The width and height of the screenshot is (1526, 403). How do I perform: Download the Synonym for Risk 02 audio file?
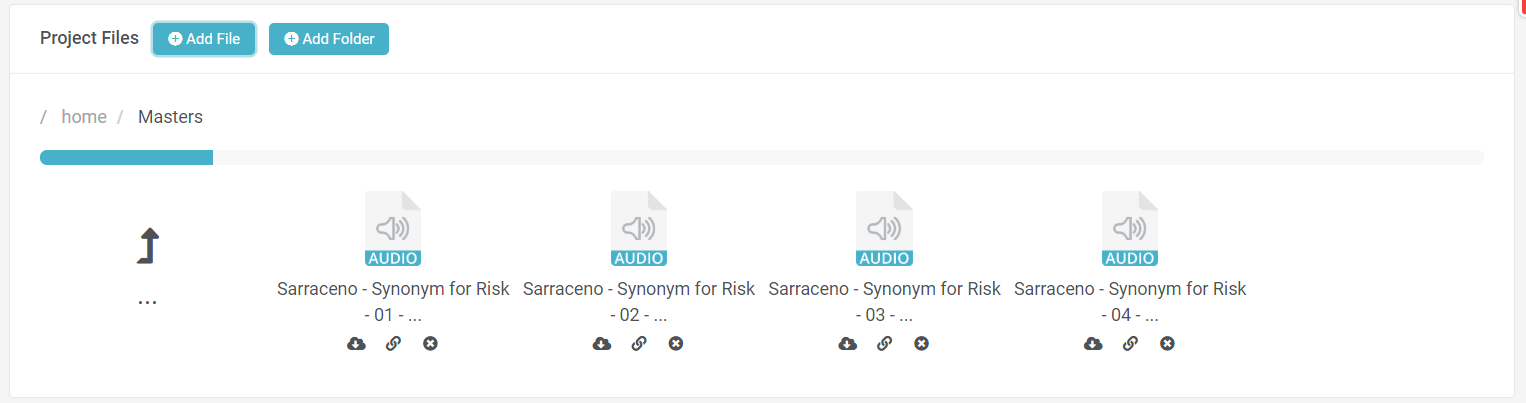tap(602, 344)
